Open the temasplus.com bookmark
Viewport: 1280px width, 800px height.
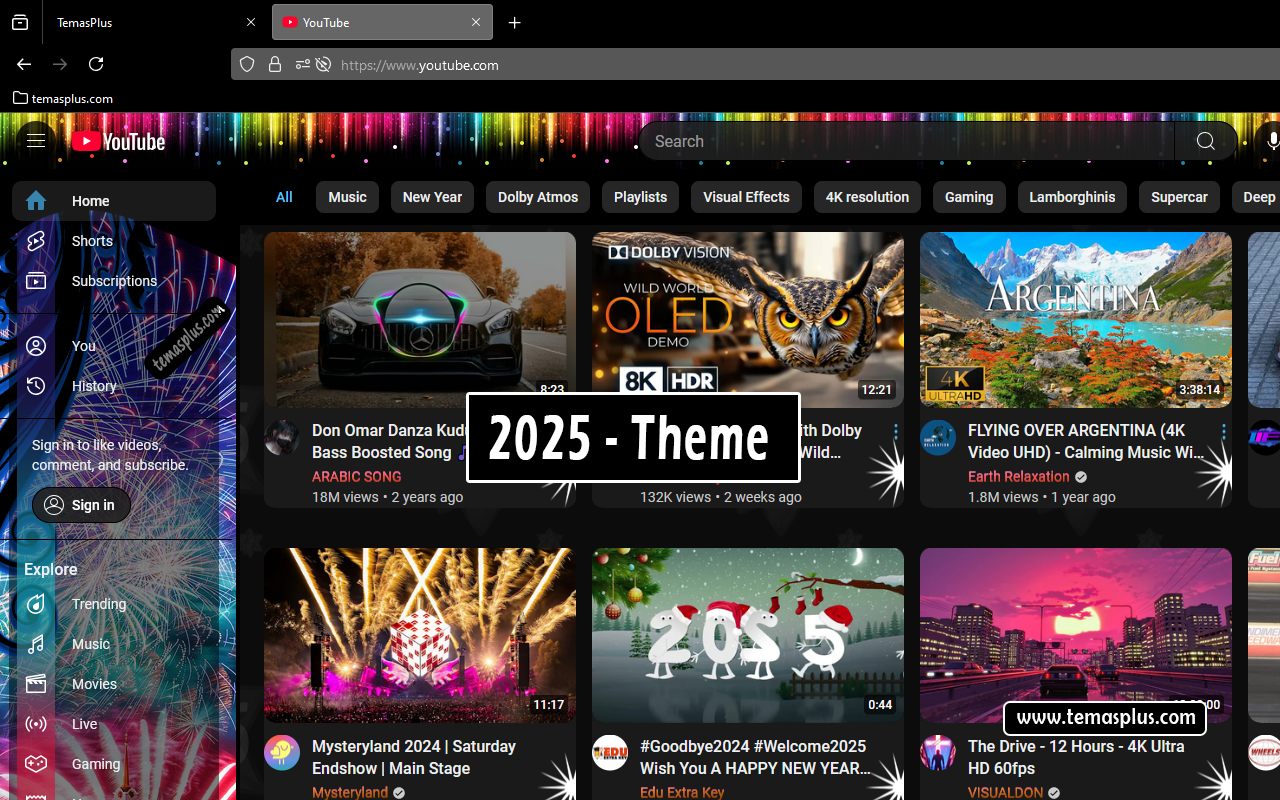pyautogui.click(x=63, y=98)
